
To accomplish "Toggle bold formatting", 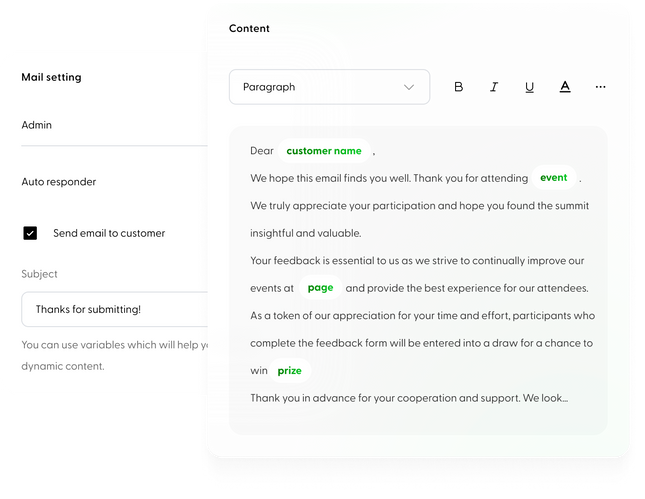I will coord(459,87).
